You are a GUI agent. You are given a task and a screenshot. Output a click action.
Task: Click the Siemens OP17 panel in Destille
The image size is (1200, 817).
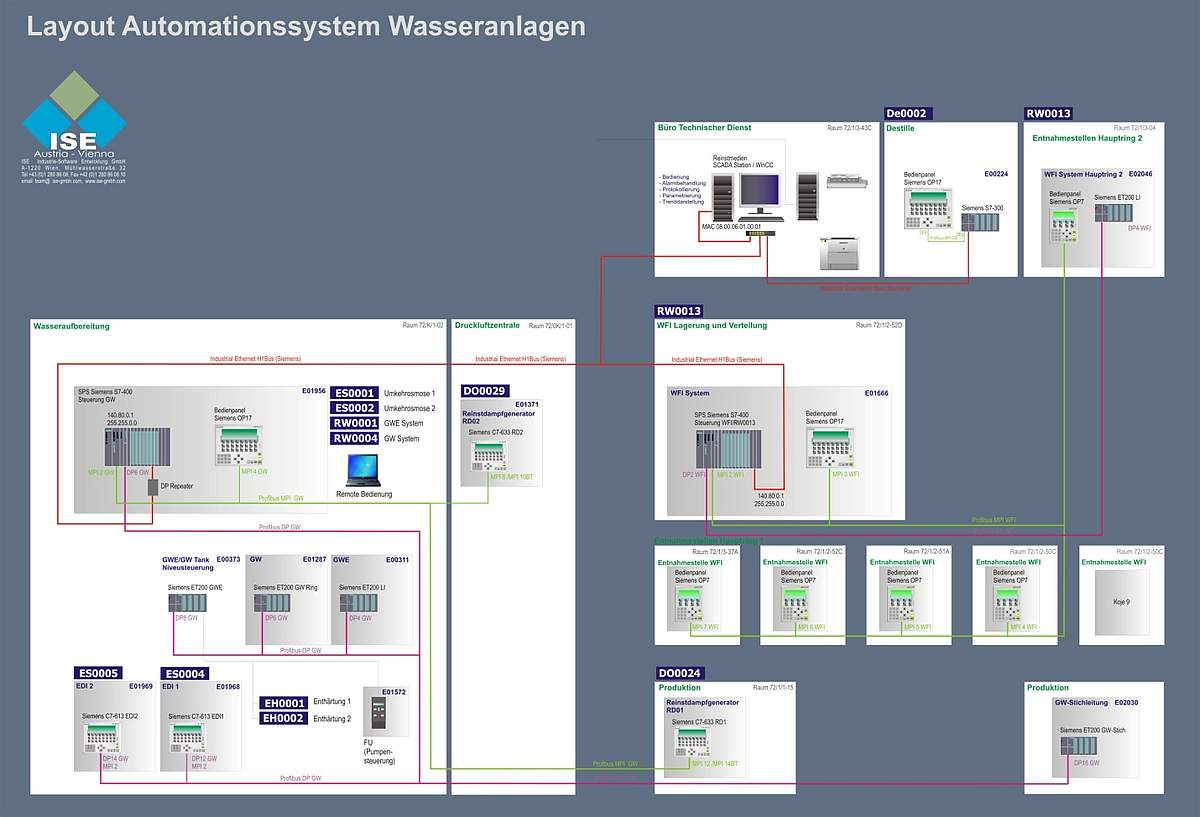927,210
